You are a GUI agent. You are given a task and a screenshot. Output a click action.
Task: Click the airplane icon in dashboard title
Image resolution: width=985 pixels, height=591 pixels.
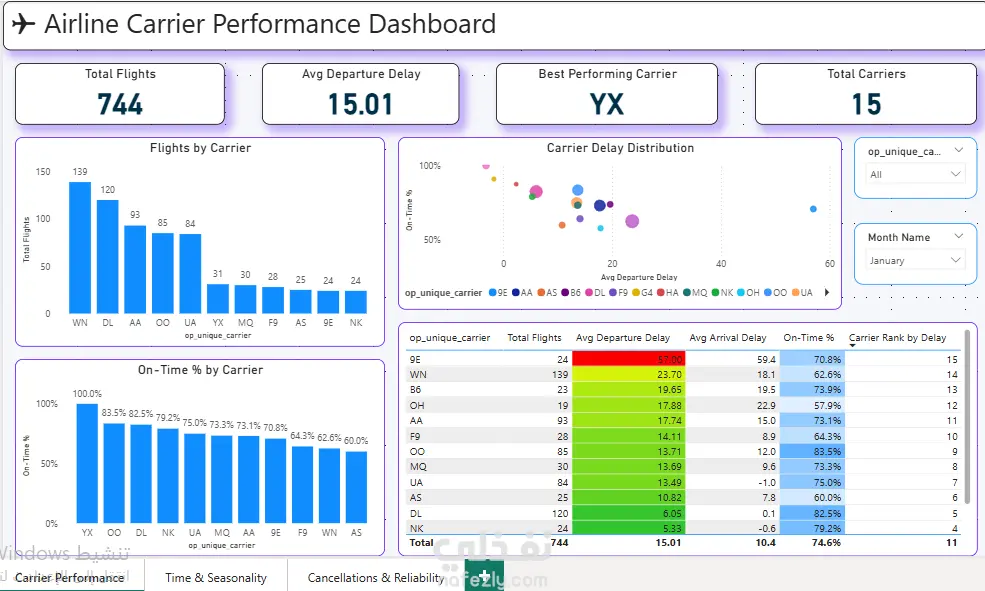click(x=23, y=24)
